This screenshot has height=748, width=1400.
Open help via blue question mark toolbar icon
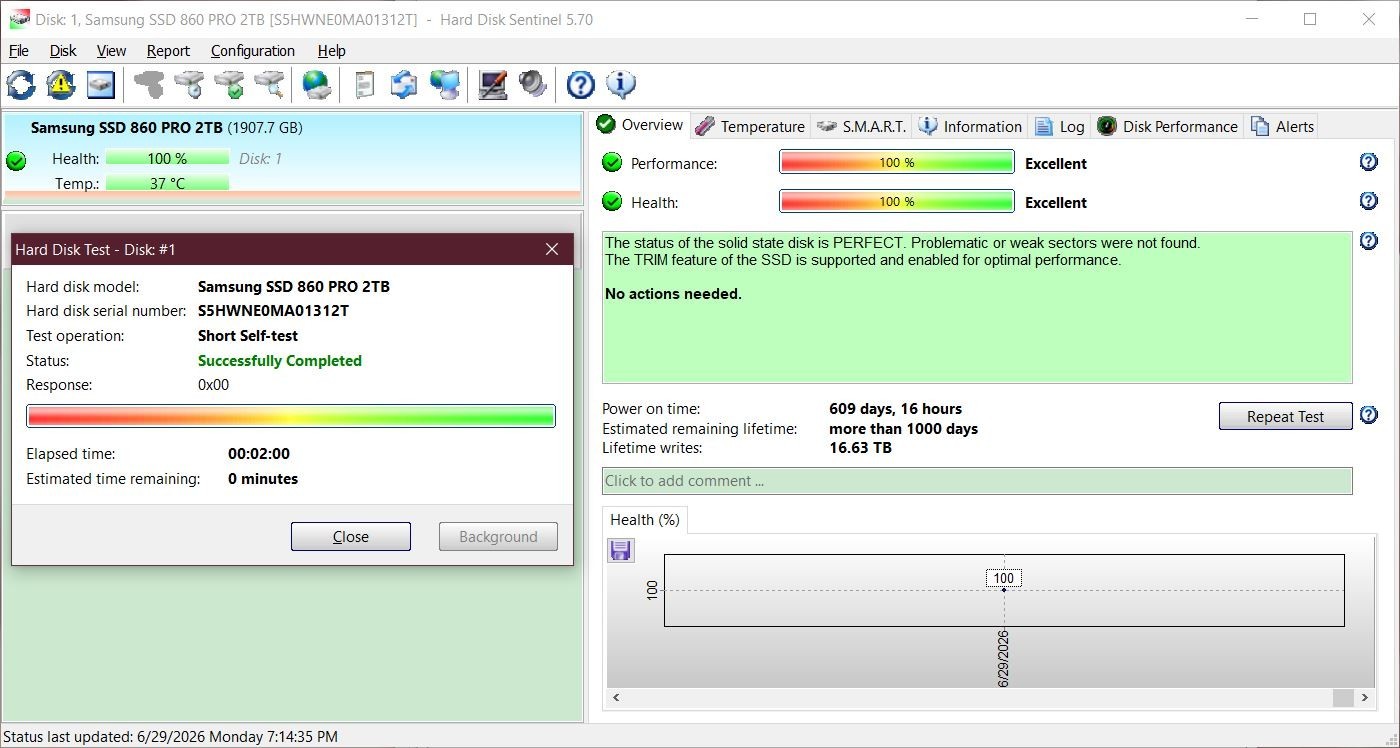click(x=581, y=85)
